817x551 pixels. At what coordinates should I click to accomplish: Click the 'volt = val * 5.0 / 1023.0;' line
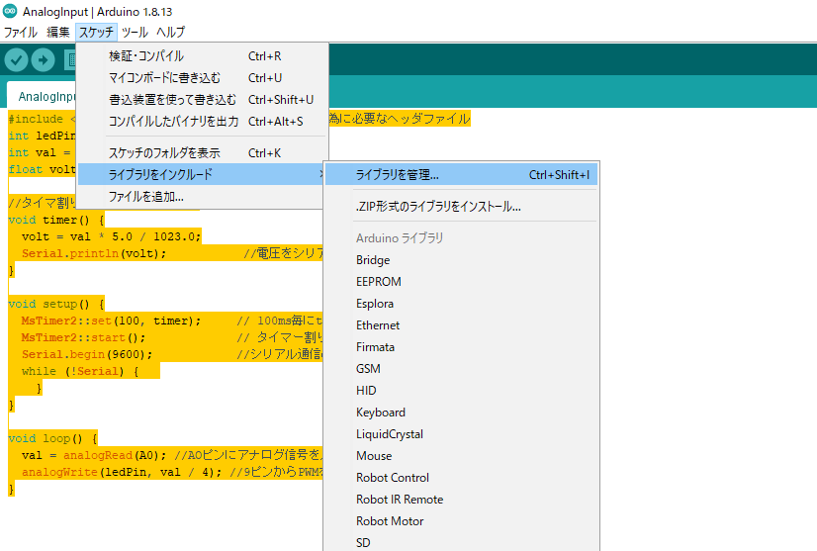111,237
